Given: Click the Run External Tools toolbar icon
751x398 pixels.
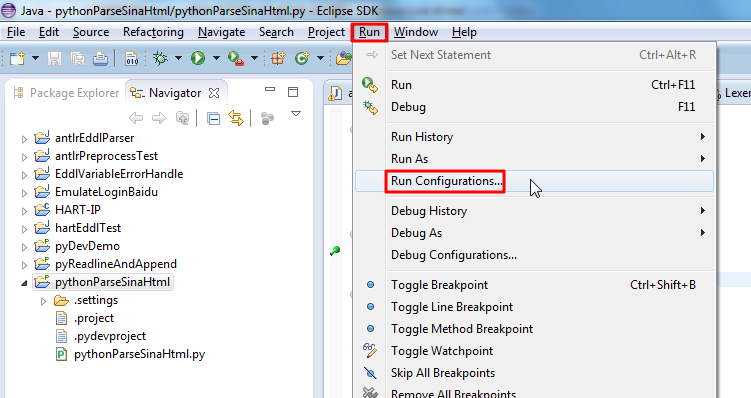Looking at the screenshot, I should tap(236, 58).
